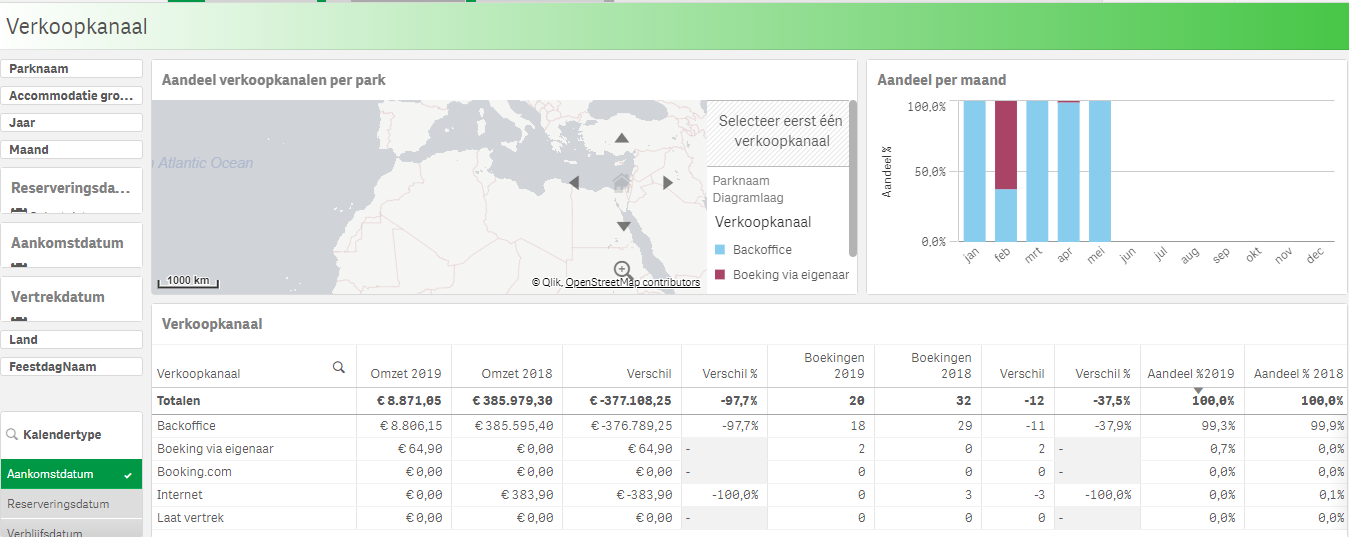Open the OpenStreetMap contributors link
This screenshot has width=1349, height=537.
632,283
